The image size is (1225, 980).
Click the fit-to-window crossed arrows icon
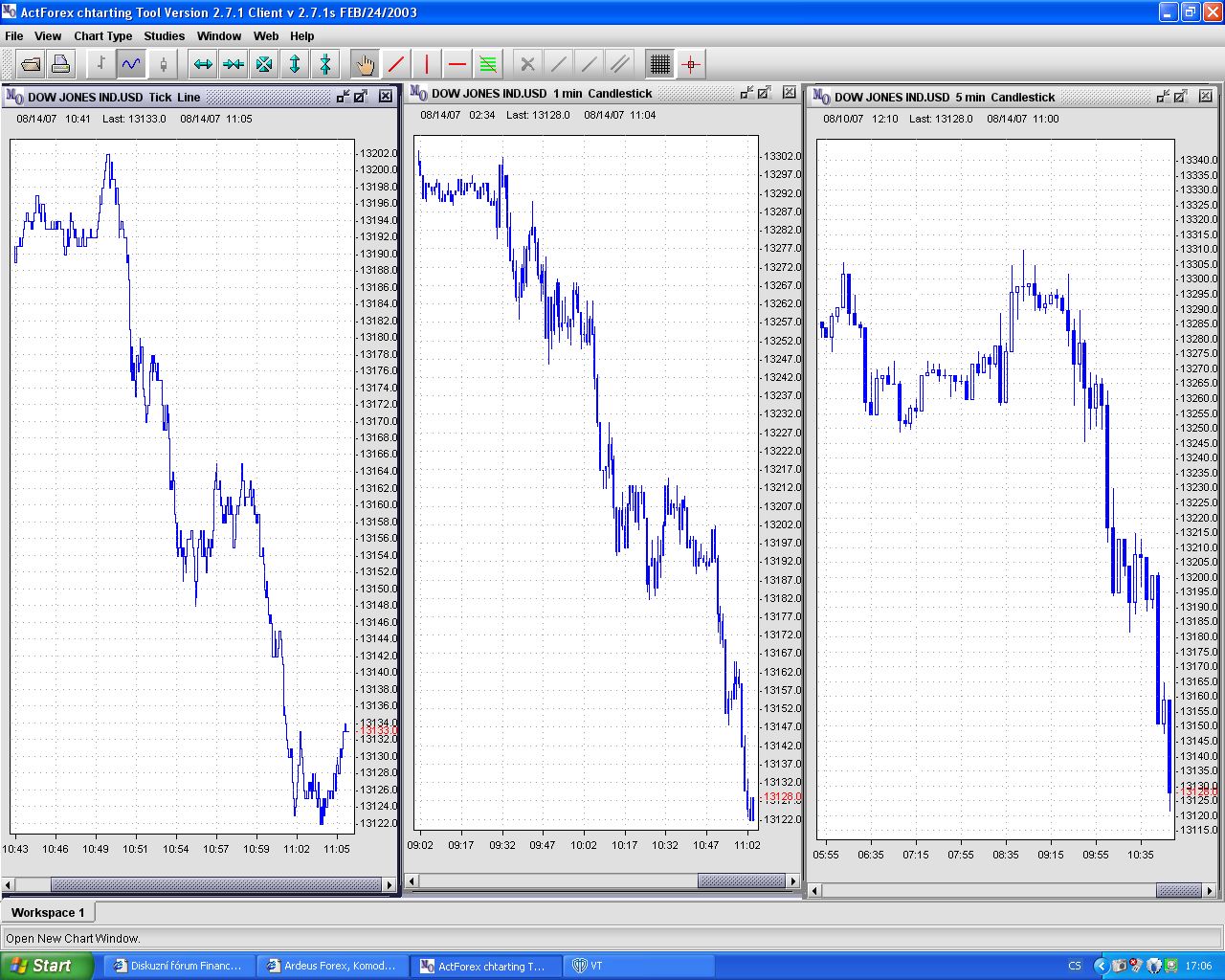pyautogui.click(x=264, y=64)
